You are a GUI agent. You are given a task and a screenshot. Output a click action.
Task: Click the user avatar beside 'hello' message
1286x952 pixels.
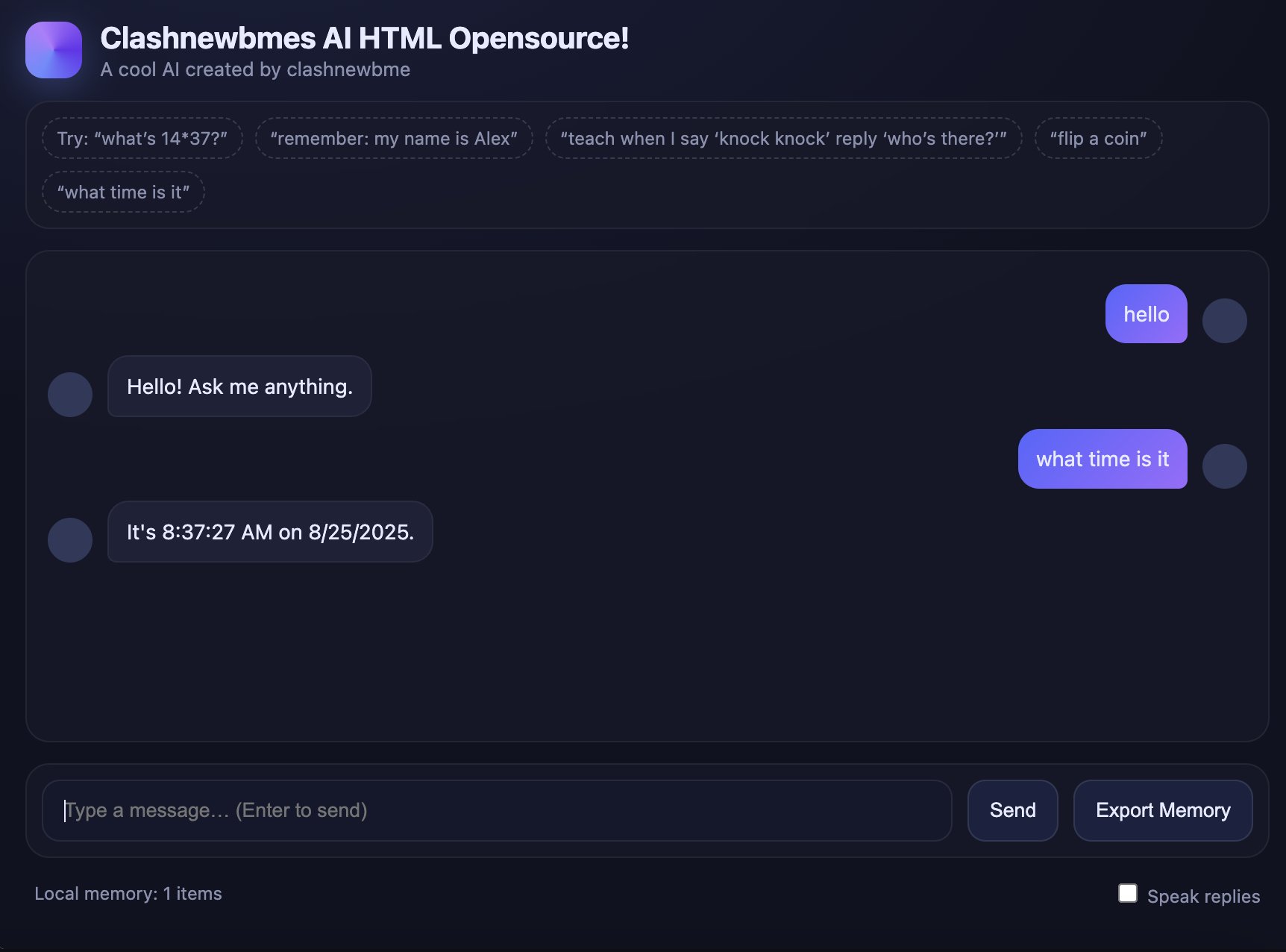point(1224,321)
